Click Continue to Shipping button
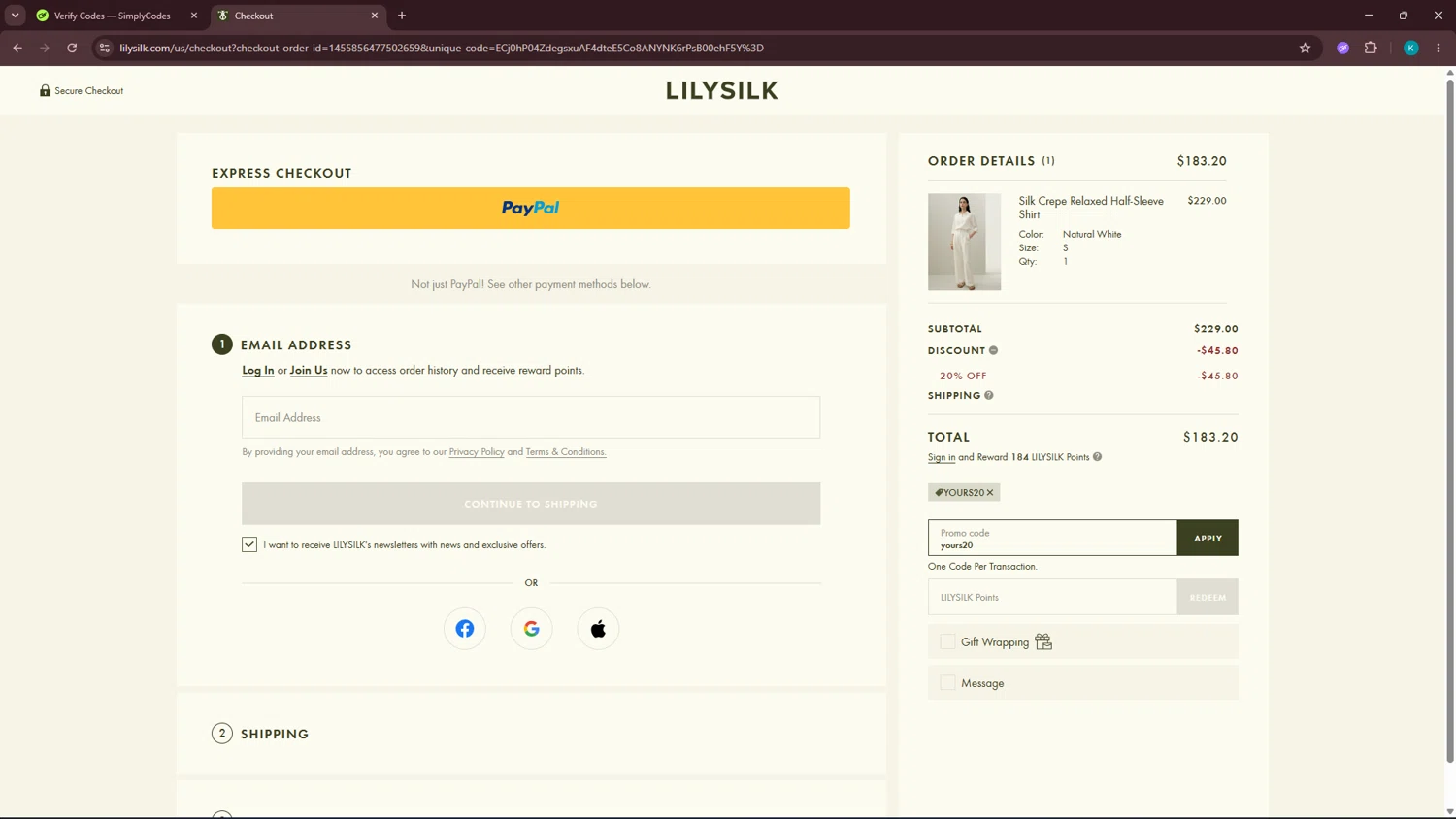 pyautogui.click(x=531, y=504)
